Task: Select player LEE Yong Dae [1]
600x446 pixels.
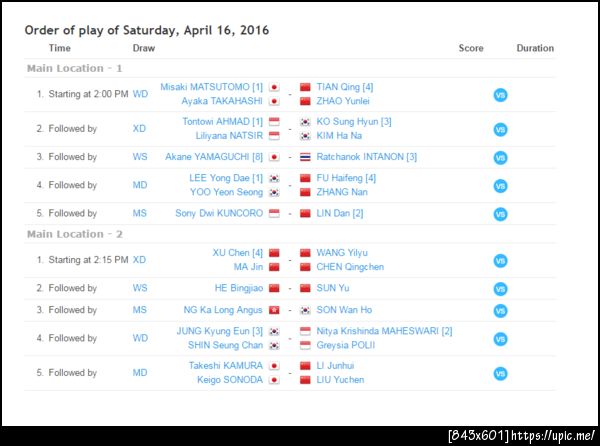Action: coord(226,178)
